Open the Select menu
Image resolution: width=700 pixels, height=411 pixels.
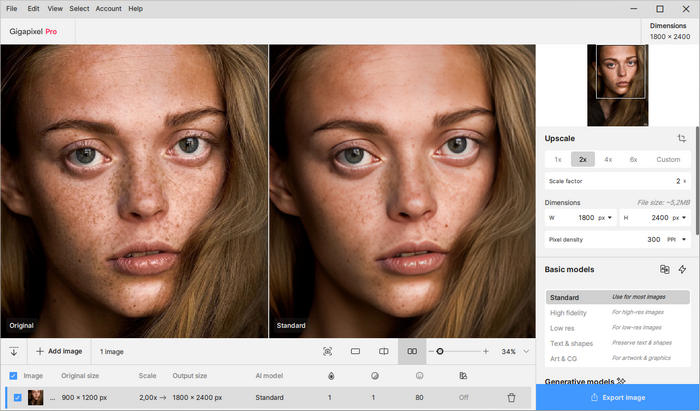click(78, 8)
